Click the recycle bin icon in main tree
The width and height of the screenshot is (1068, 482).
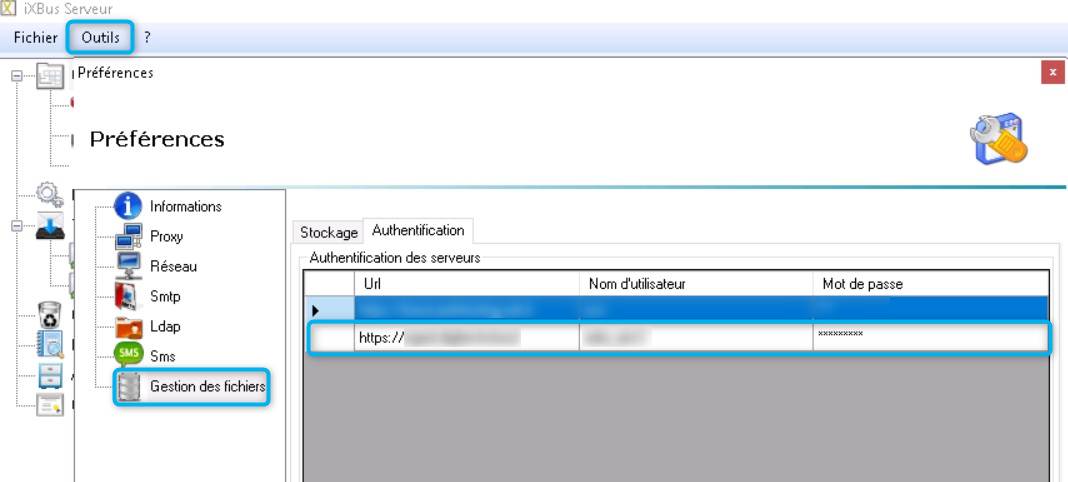pos(50,315)
